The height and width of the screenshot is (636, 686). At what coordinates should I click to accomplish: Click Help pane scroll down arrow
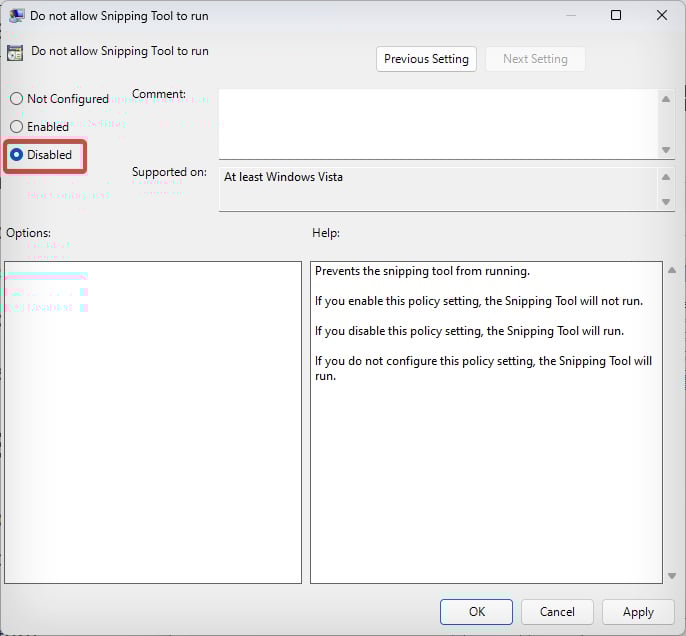point(672,576)
